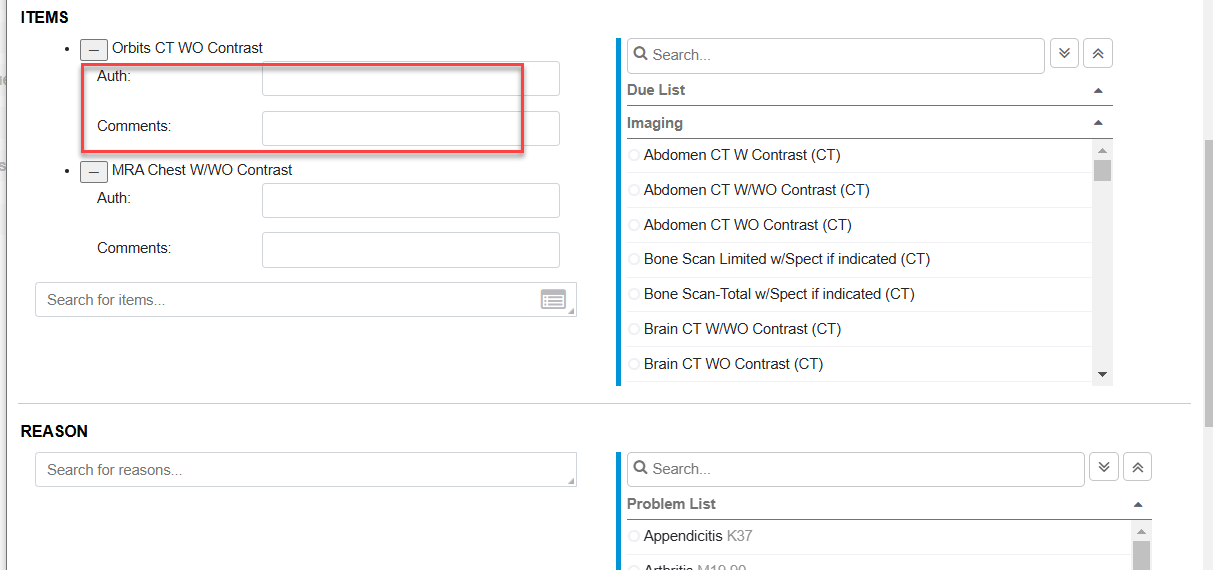Click the Imaging list scrollbar thumb
1213x570 pixels.
(1102, 170)
